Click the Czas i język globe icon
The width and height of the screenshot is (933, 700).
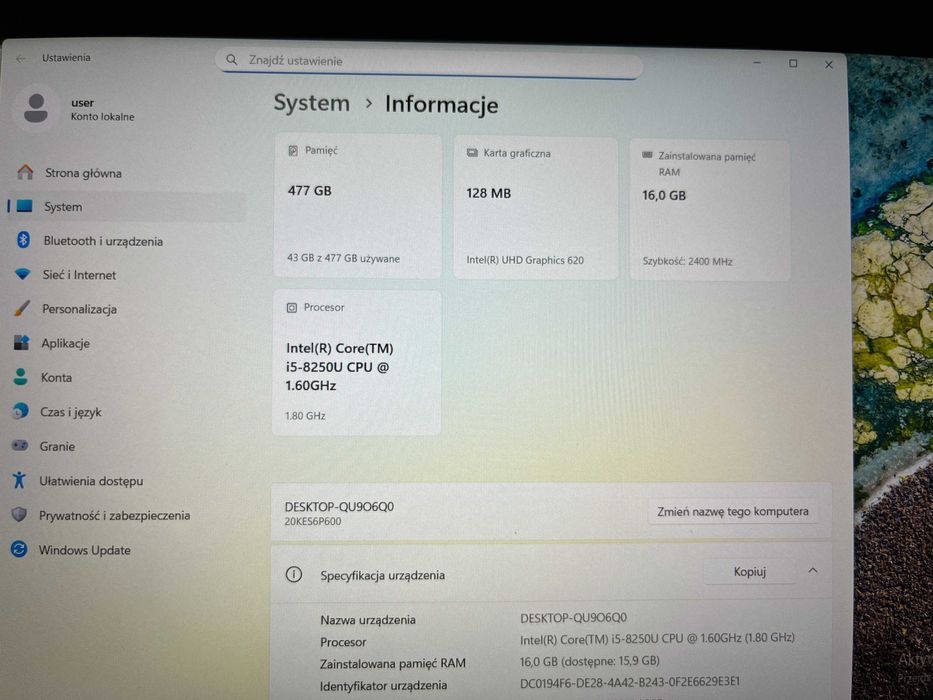click(20, 411)
